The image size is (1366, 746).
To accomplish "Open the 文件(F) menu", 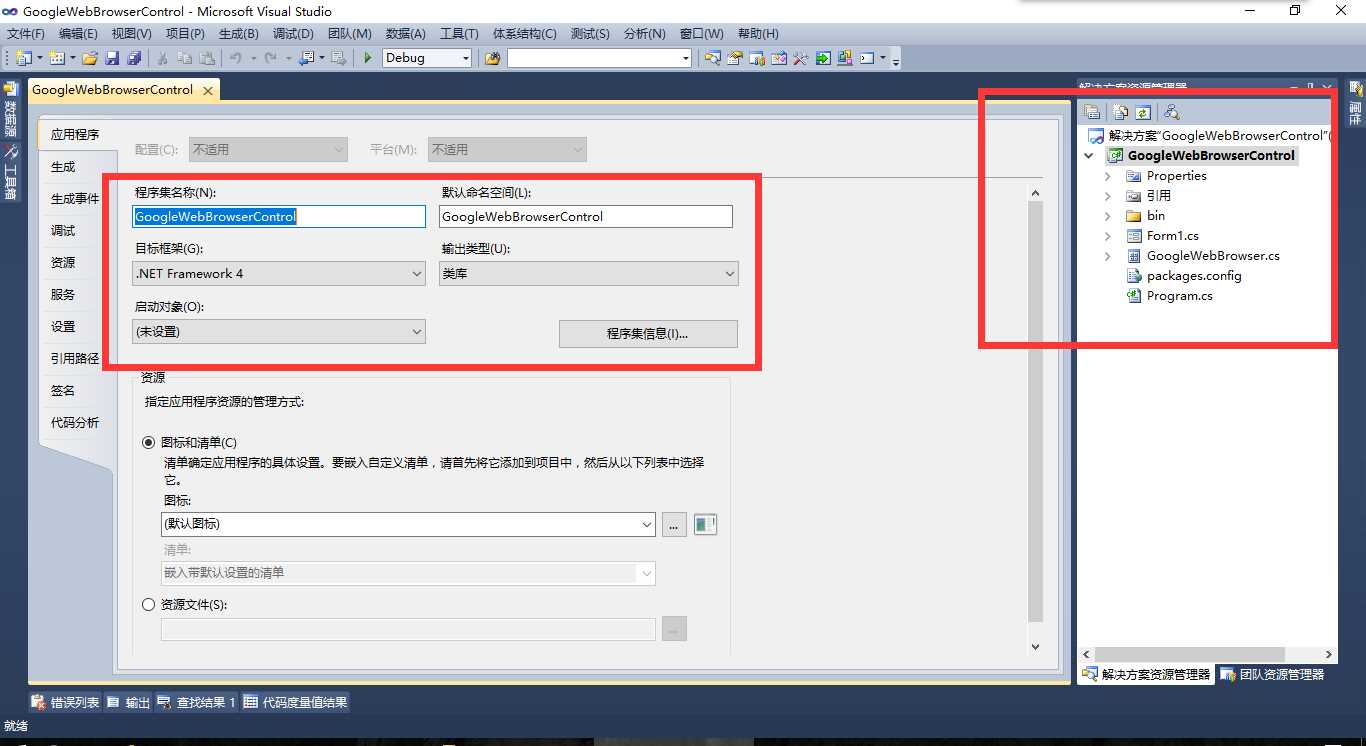I will 26,34.
